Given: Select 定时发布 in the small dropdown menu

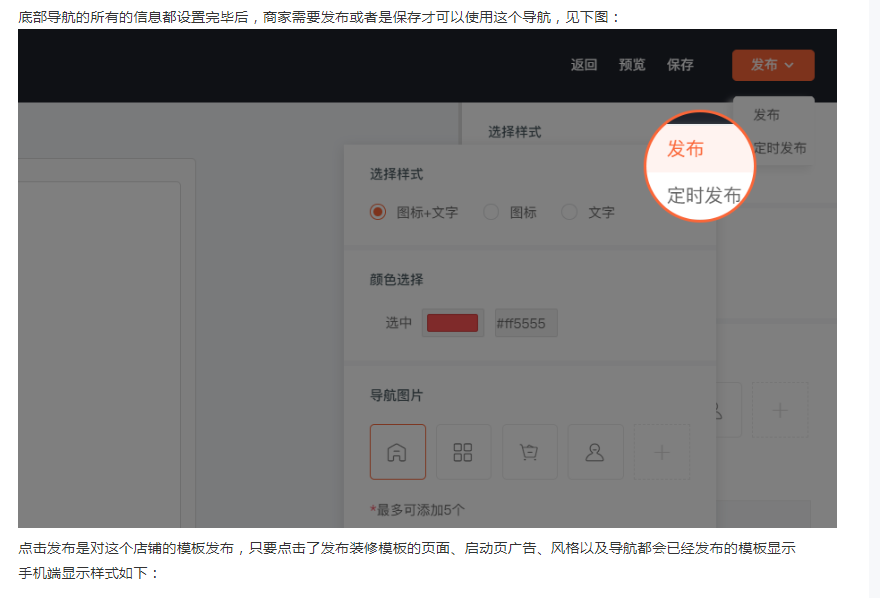Looking at the screenshot, I should point(782,148).
